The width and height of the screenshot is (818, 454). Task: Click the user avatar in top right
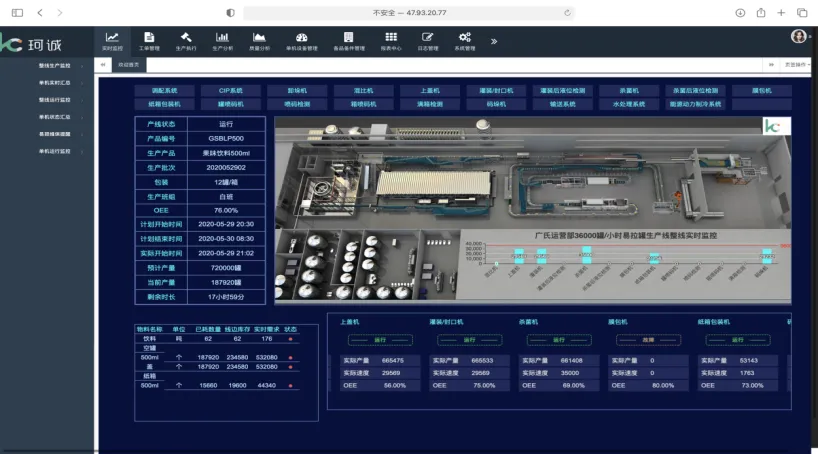[x=798, y=37]
